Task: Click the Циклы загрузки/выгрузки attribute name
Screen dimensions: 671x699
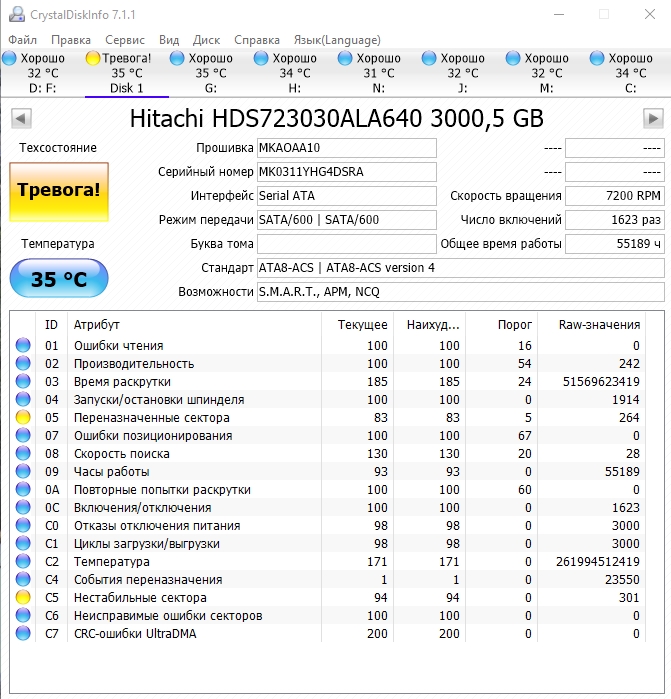Action: pyautogui.click(x=147, y=544)
